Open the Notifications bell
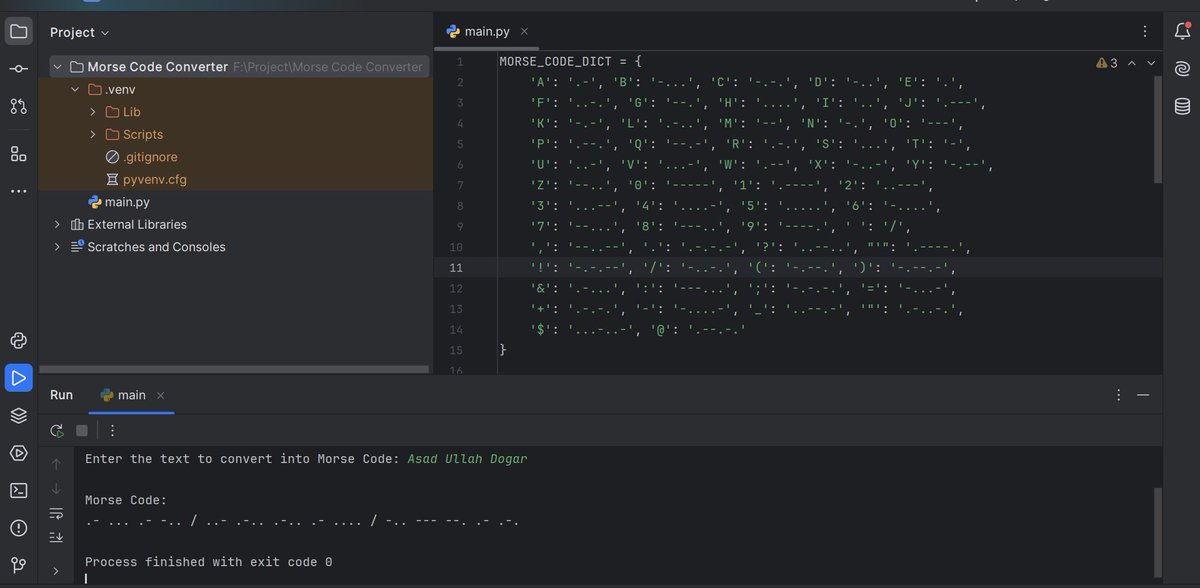This screenshot has width=1200, height=588. pyautogui.click(x=1182, y=32)
